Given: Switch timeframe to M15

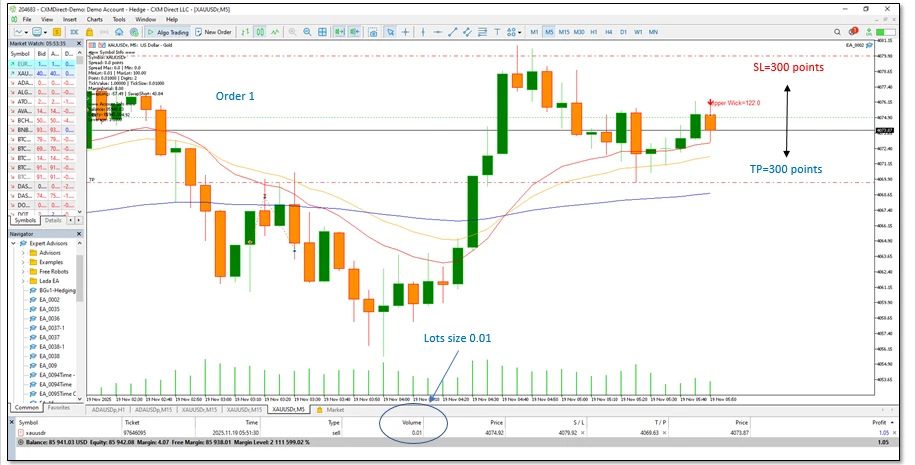Looking at the screenshot, I should pyautogui.click(x=564, y=32).
